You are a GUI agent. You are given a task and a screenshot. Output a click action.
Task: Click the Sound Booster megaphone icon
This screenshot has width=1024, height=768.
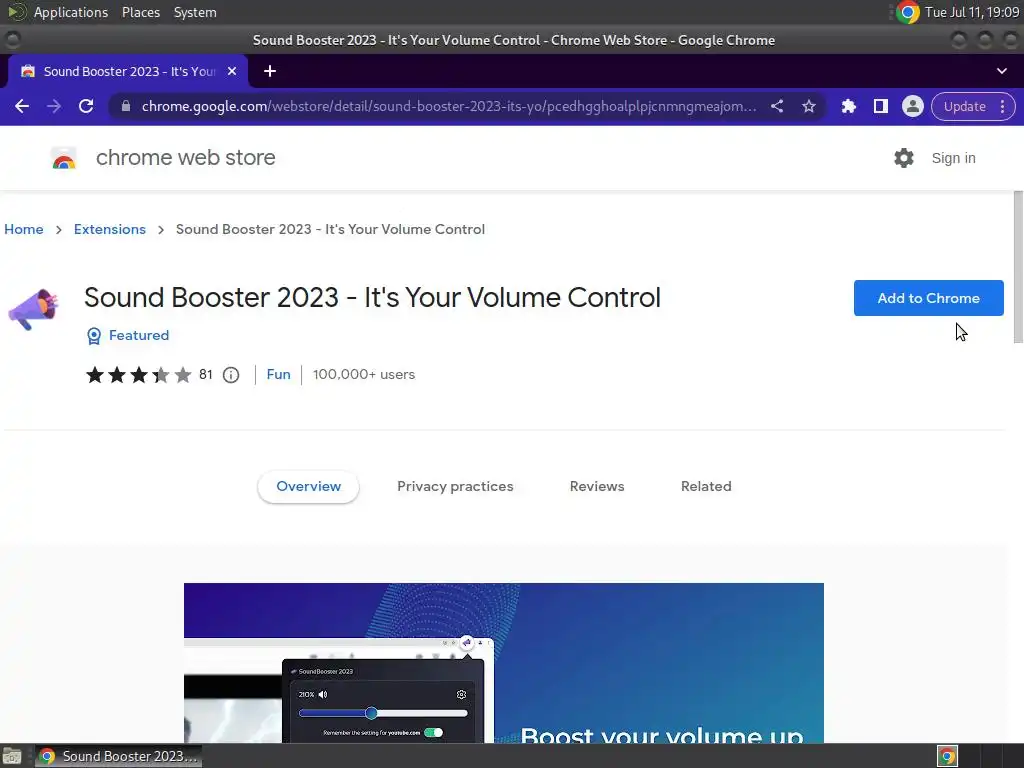[x=33, y=310]
